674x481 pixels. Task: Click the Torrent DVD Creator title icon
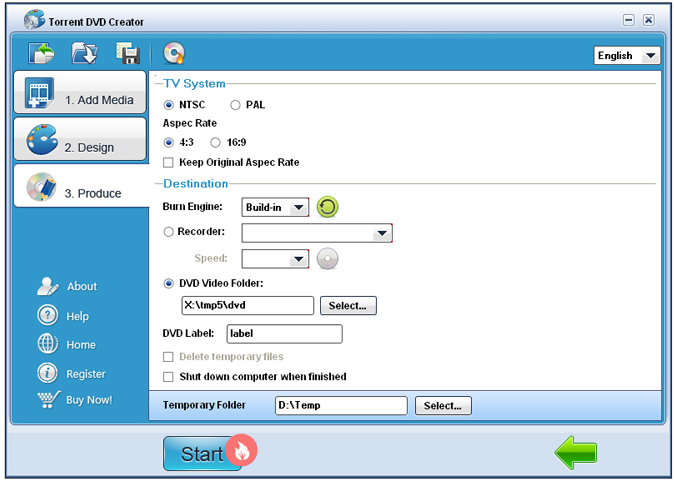coord(34,20)
